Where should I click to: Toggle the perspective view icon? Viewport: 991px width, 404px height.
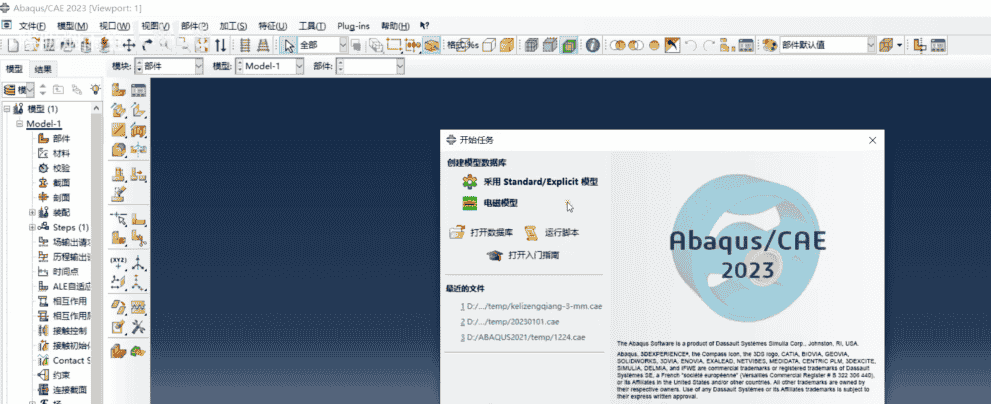tap(507, 45)
